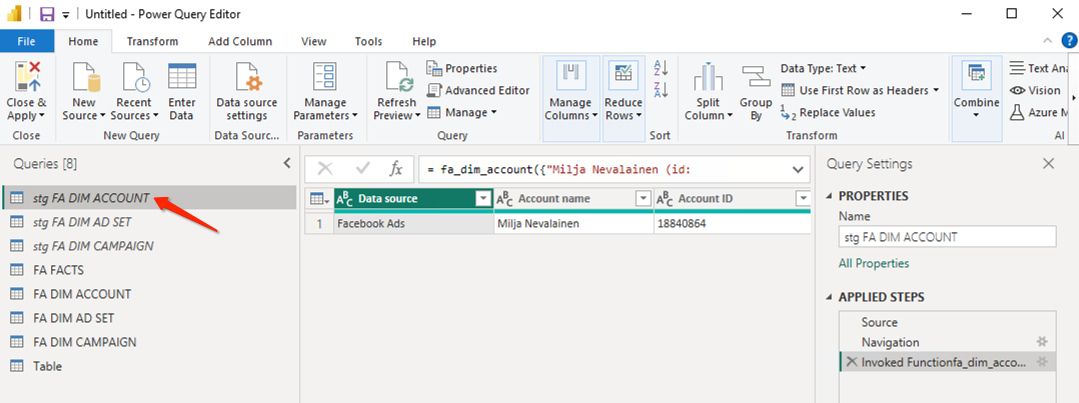Viewport: 1079px width, 403px height.
Task: Select the 18840864 cell
Action: pos(732,224)
